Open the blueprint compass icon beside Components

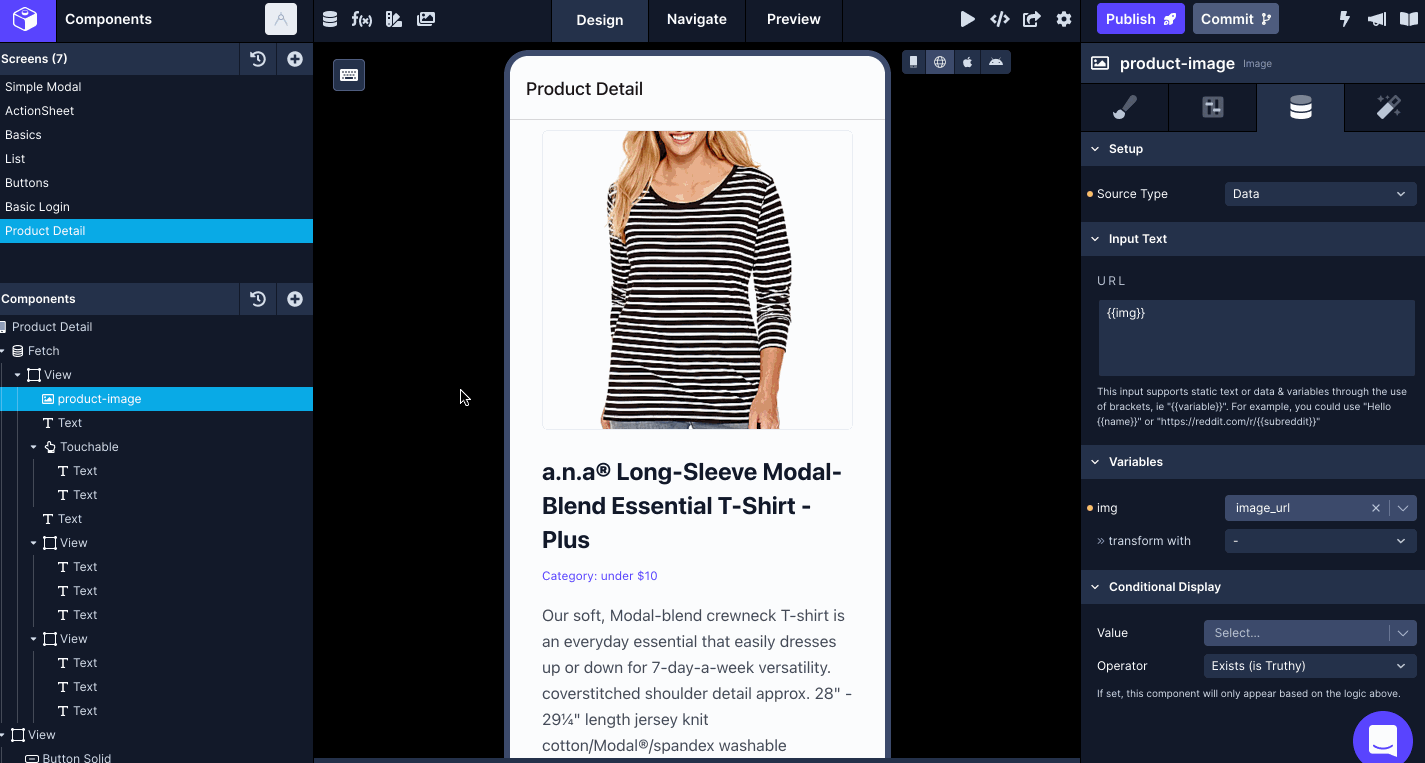(x=281, y=19)
